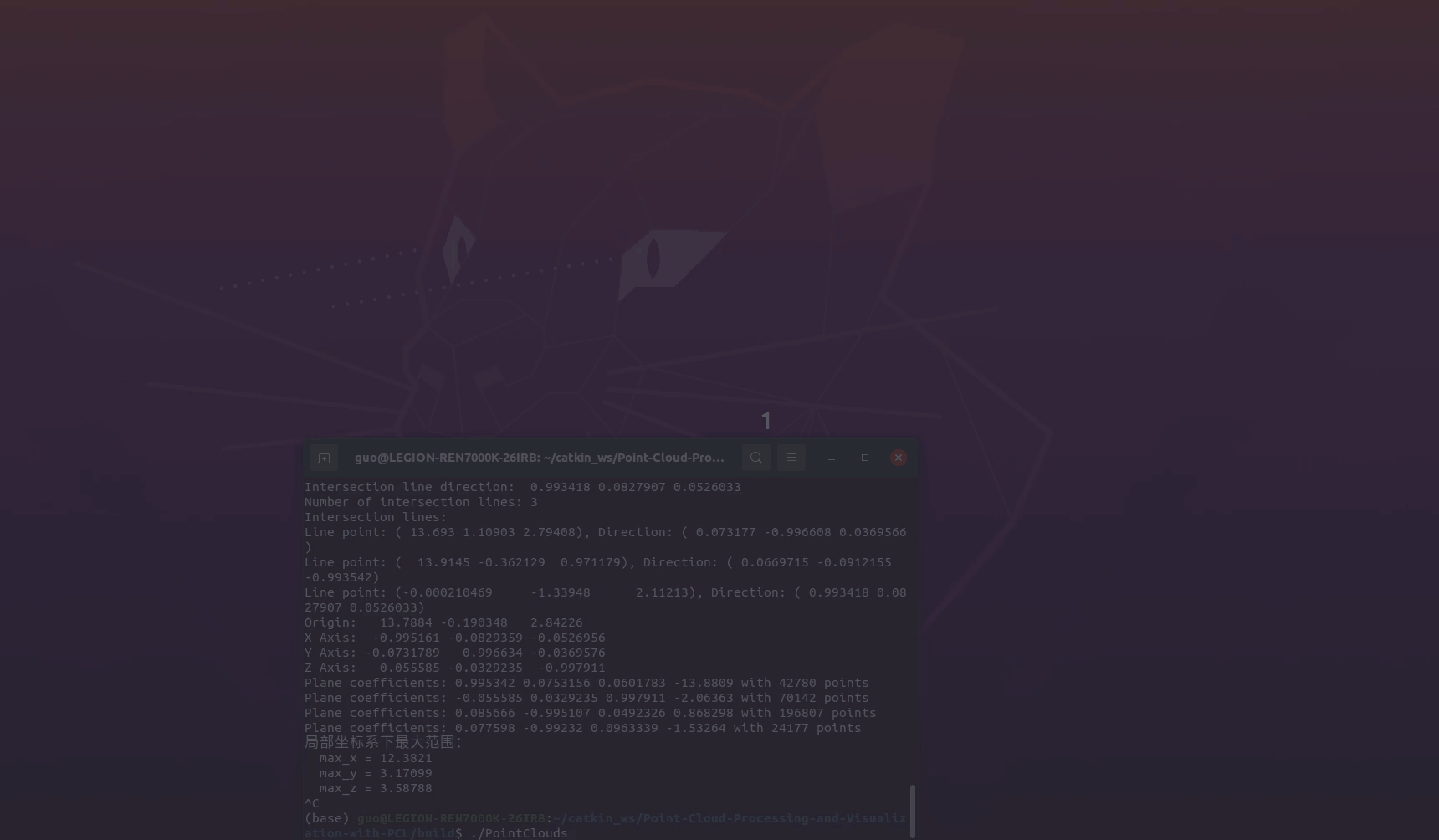Maximize the terminal window
This screenshot has height=840, width=1439.
865,458
